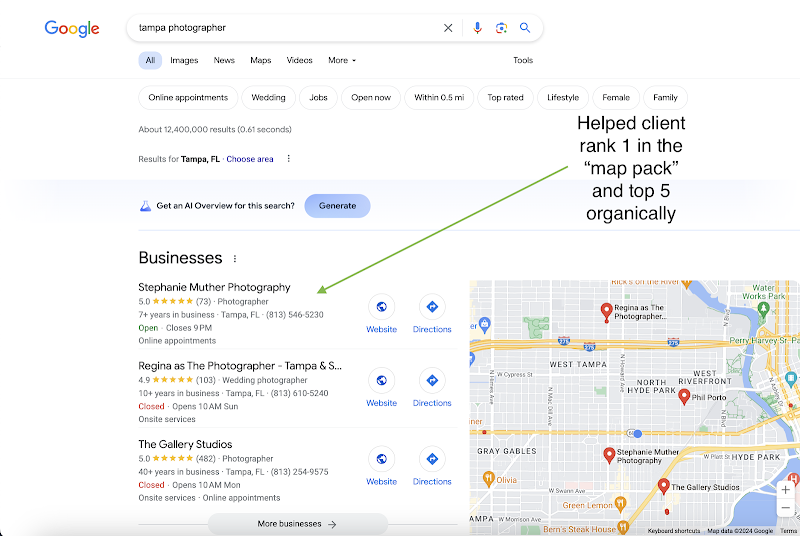Click the Choose area link
The height and width of the screenshot is (536, 800).
point(250,159)
